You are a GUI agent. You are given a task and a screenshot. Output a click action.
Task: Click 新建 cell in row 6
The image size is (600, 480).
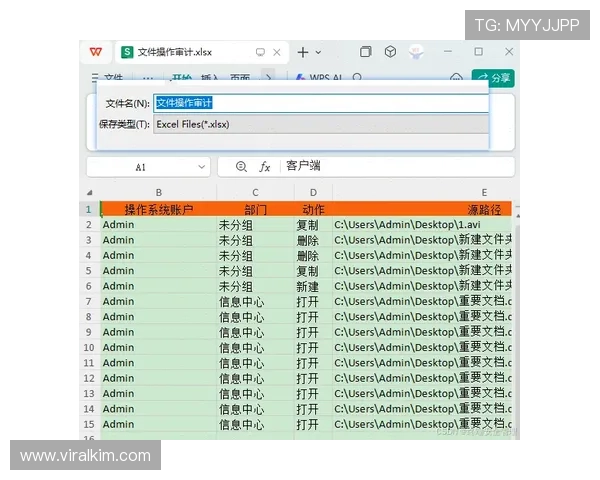313,286
